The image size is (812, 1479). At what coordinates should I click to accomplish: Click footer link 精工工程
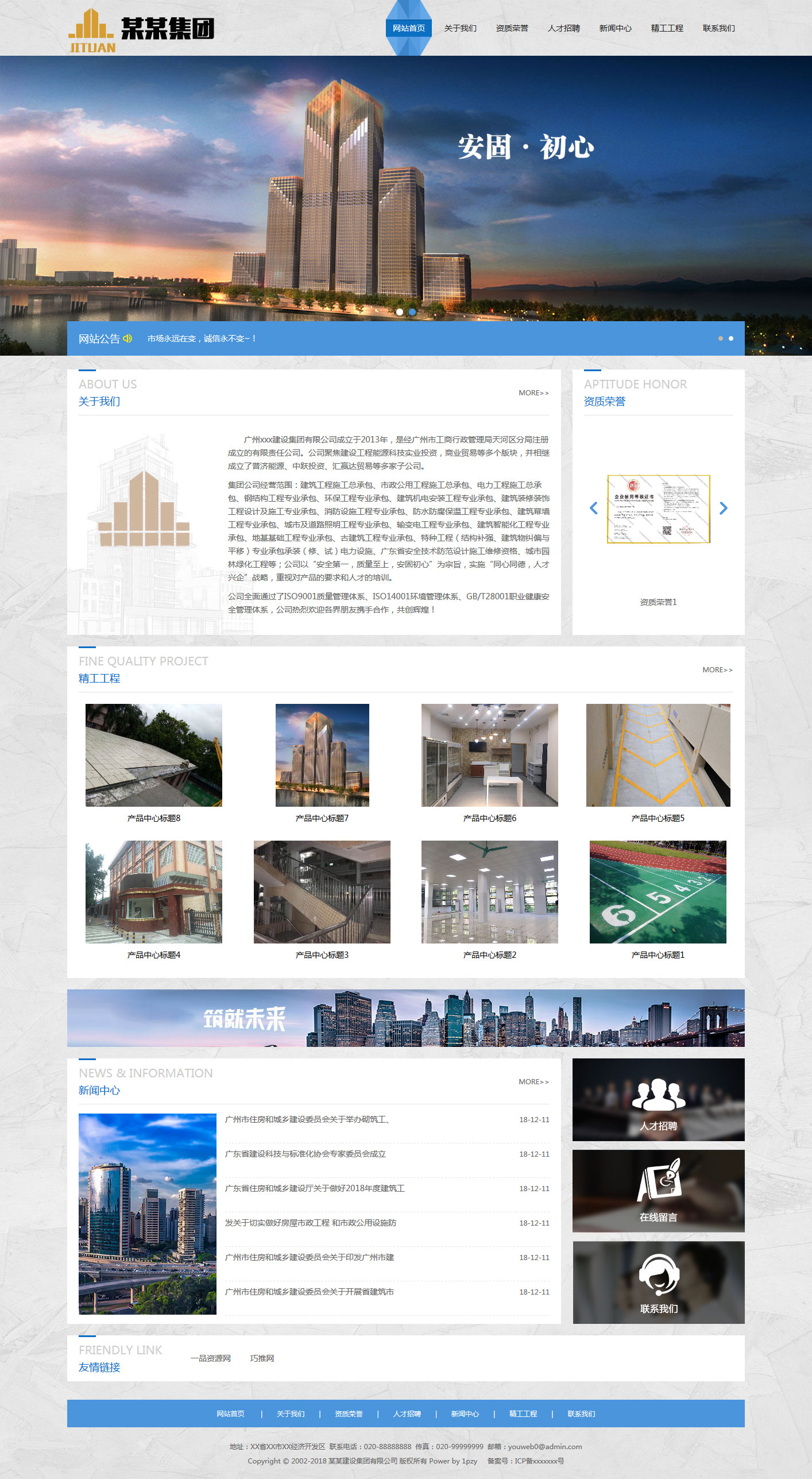click(524, 1414)
